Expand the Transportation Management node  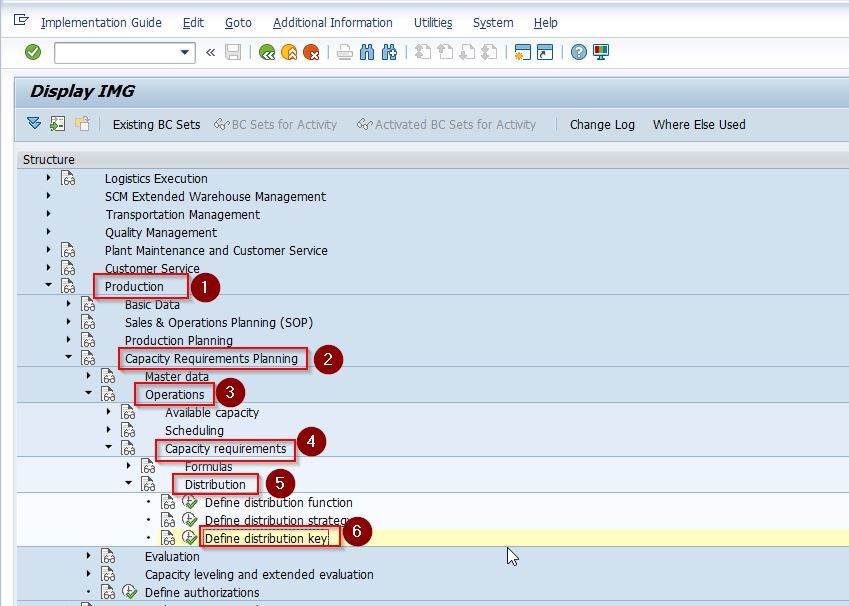tap(49, 213)
